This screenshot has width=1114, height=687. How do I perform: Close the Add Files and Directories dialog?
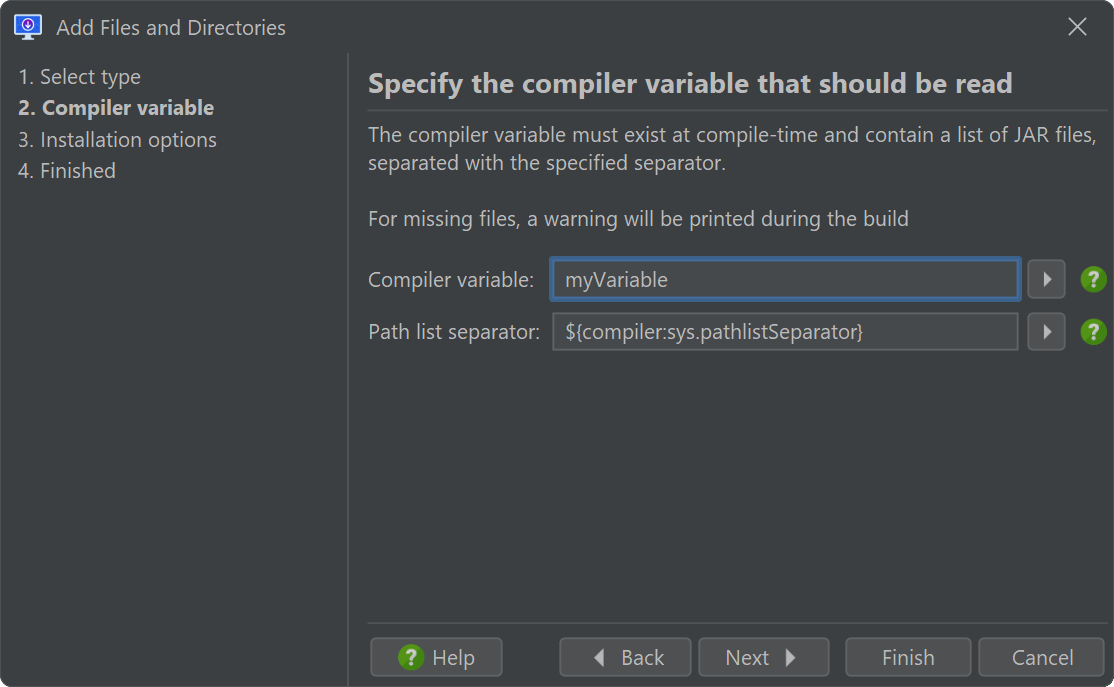[1077, 27]
